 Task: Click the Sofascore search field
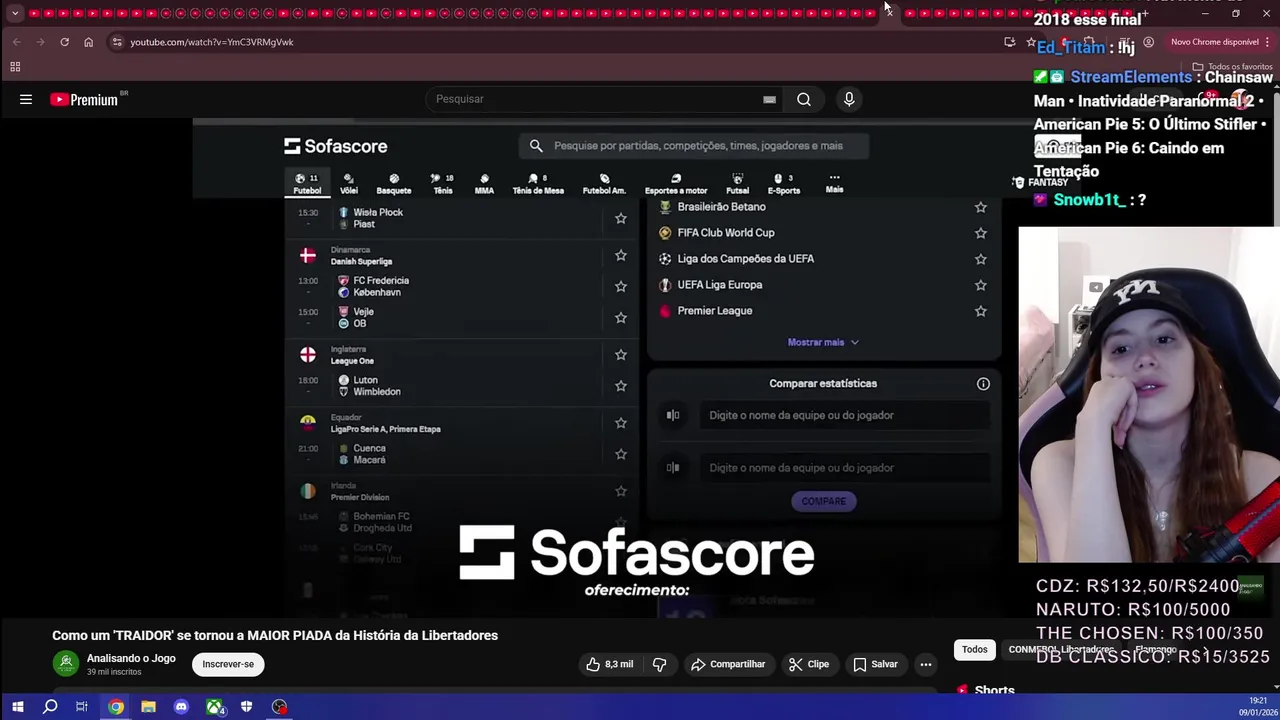[694, 146]
